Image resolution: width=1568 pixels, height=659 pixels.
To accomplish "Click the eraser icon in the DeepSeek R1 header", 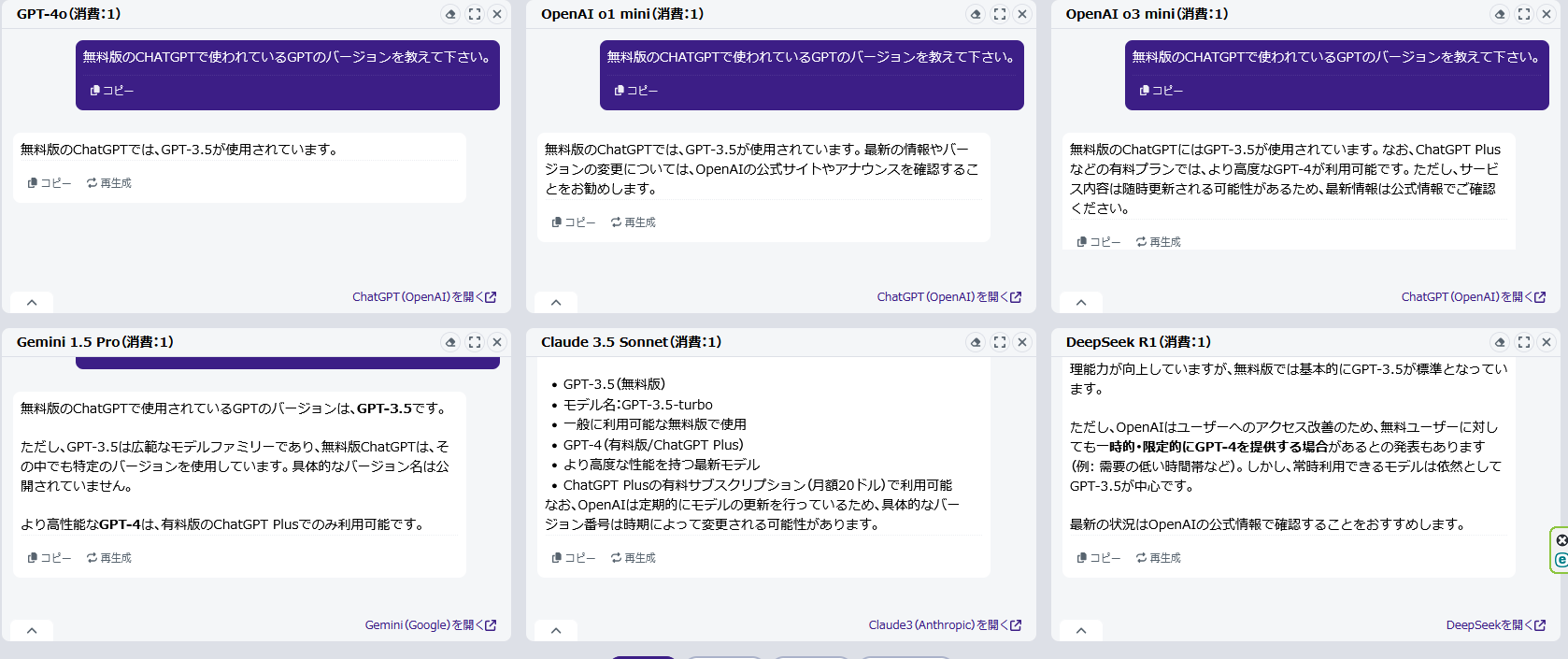I will click(1500, 342).
